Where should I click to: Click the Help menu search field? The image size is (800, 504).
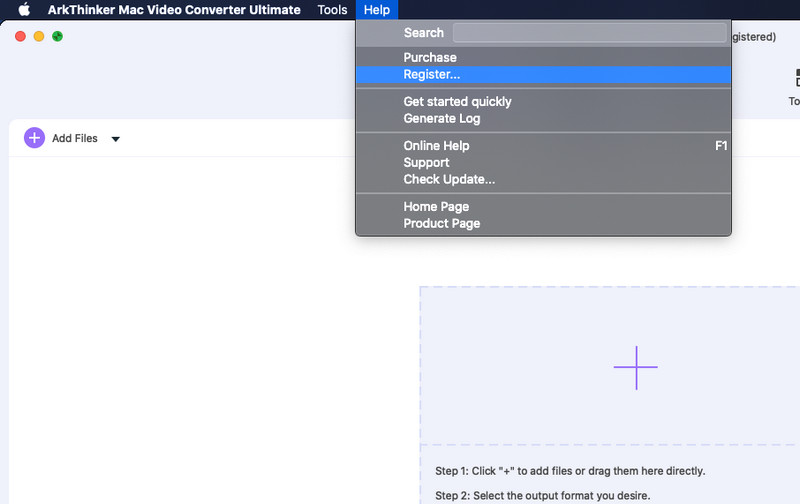[x=589, y=33]
